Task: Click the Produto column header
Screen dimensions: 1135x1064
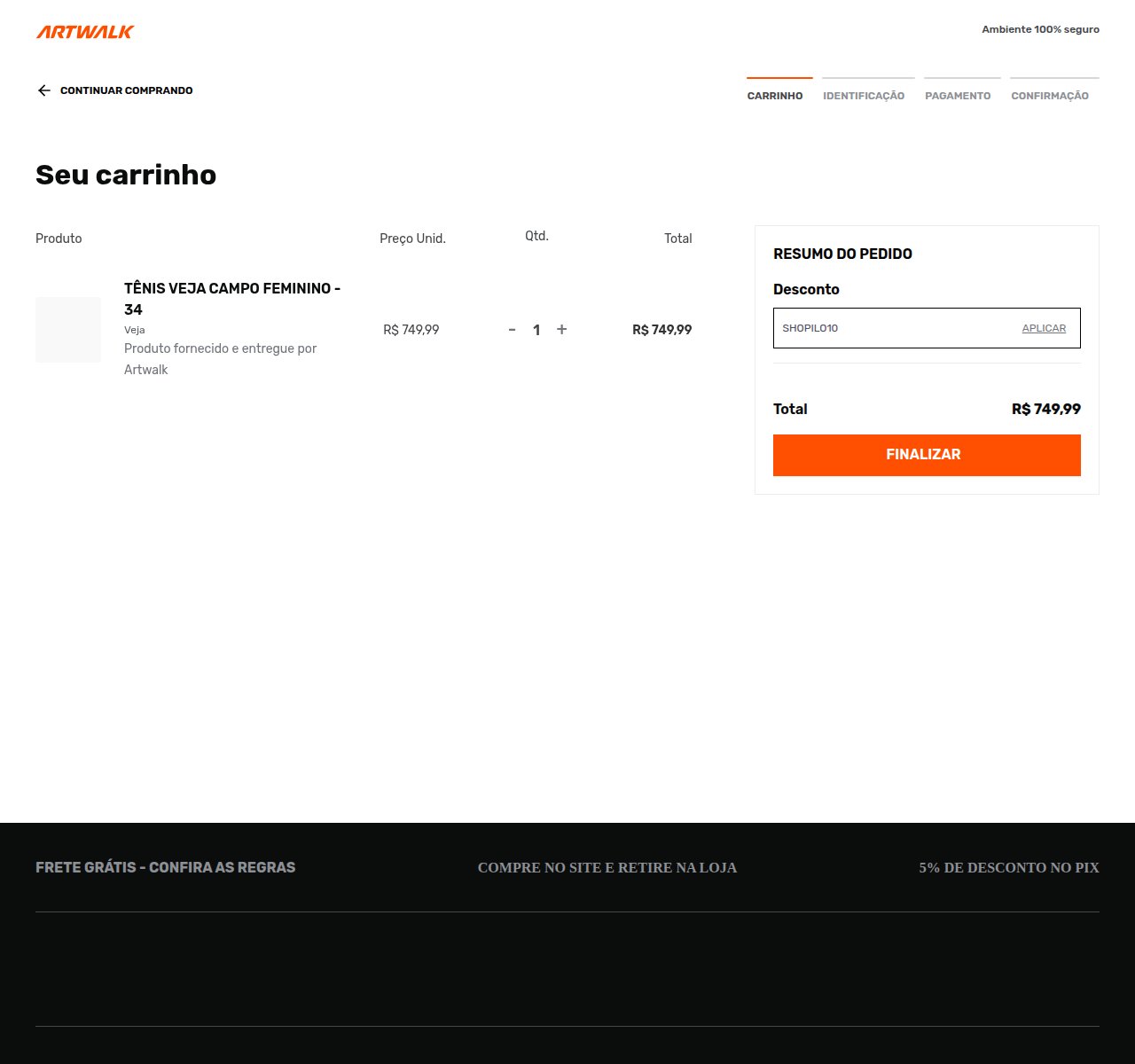Action: pos(59,239)
